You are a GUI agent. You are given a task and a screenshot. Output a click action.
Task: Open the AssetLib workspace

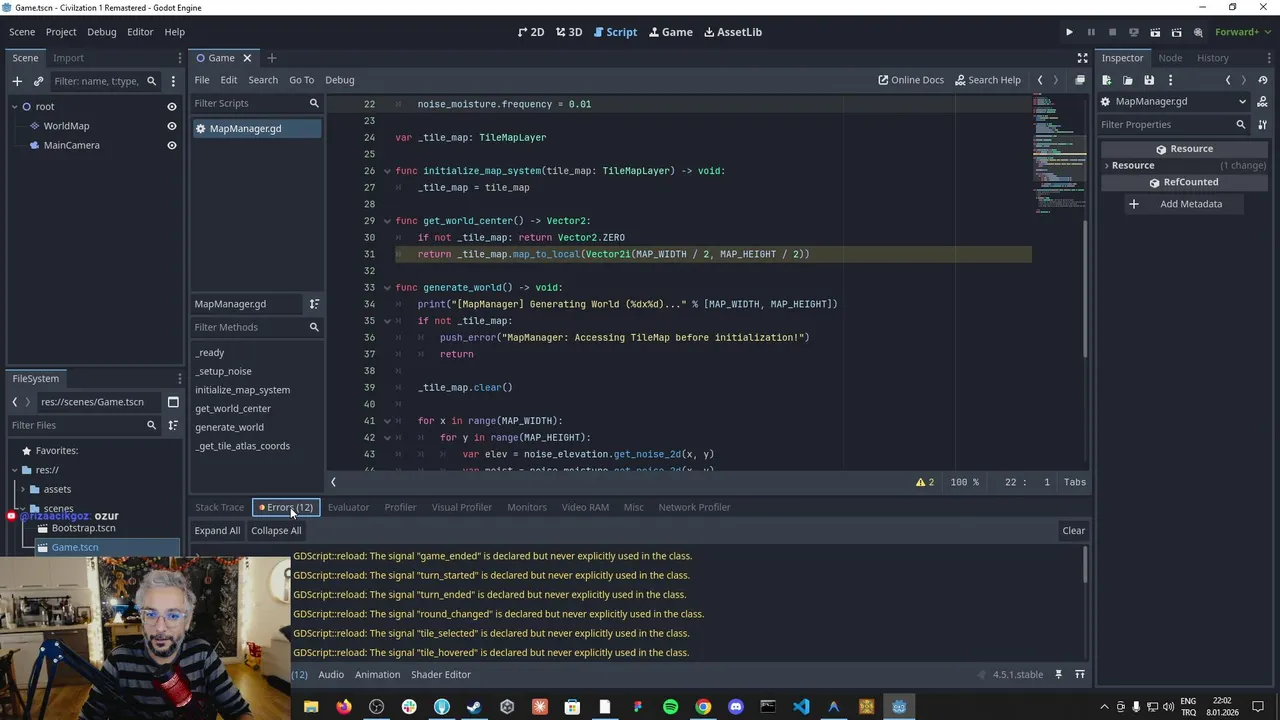pyautogui.click(x=733, y=32)
